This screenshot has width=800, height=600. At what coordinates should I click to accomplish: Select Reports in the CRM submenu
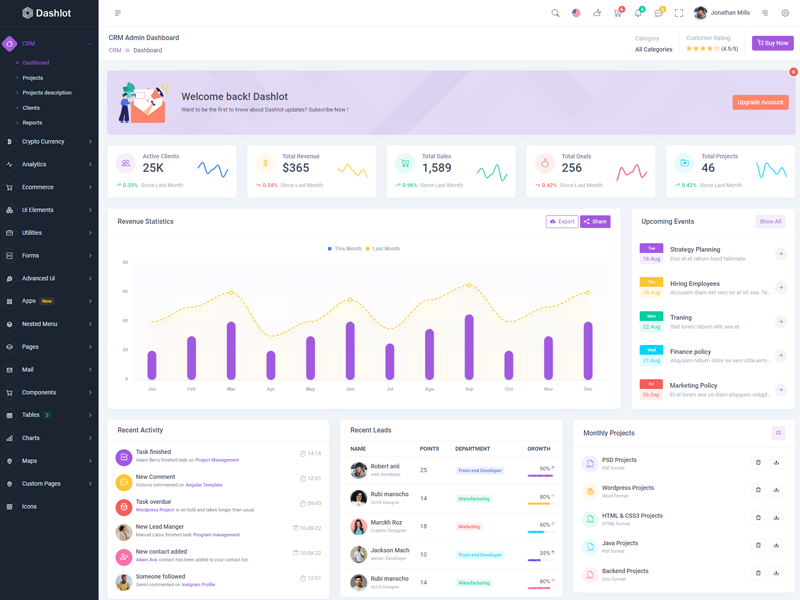tap(32, 123)
